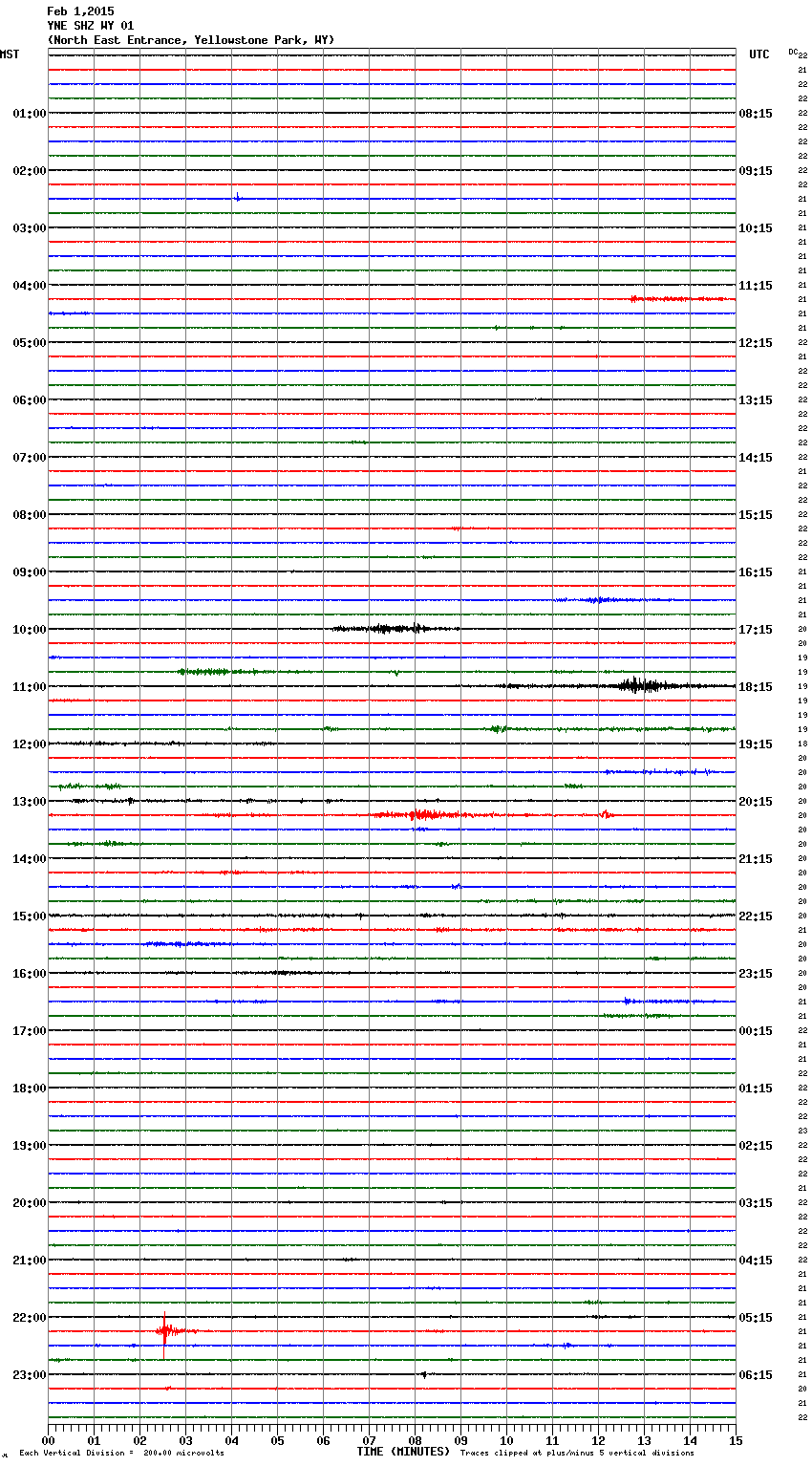Select the 16:00 MST time label
This screenshot has width=812, height=1466.
coord(30,974)
